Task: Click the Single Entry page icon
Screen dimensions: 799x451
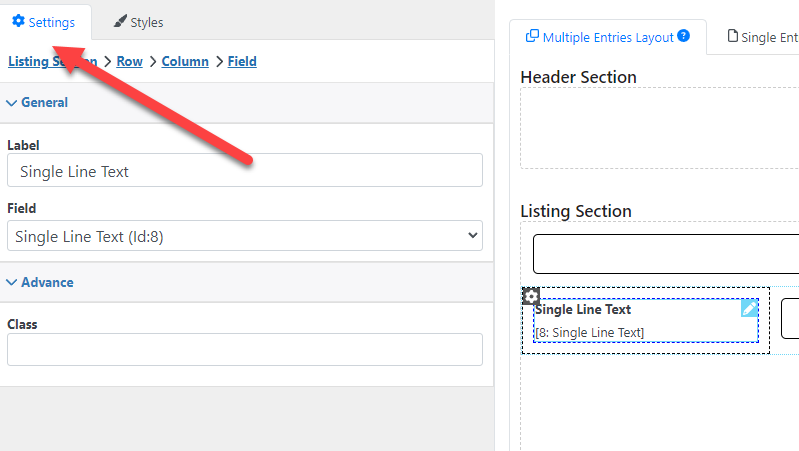Action: [732, 36]
